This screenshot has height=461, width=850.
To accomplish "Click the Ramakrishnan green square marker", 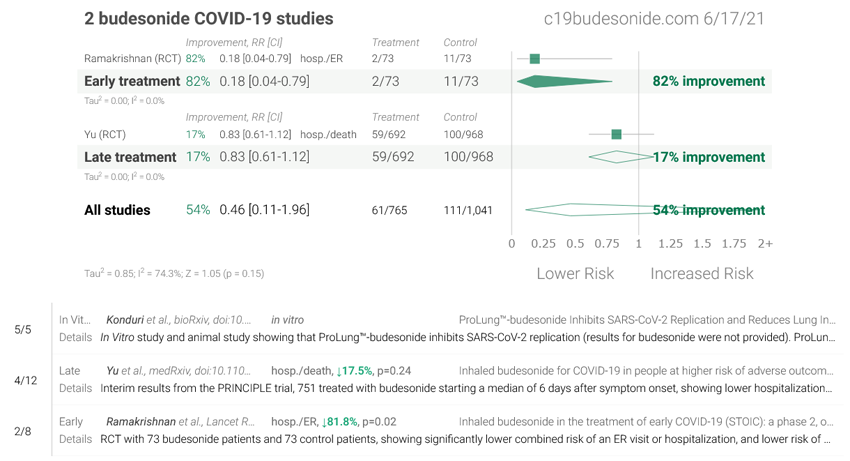I will 535,59.
